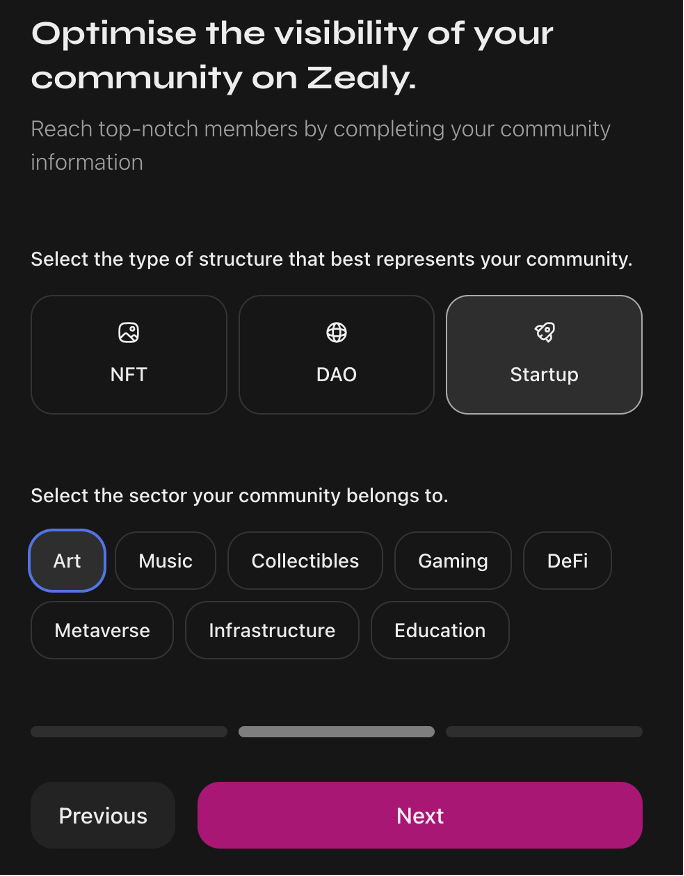
Task: Click the 'Optimise the visibility' heading
Action: point(292,55)
